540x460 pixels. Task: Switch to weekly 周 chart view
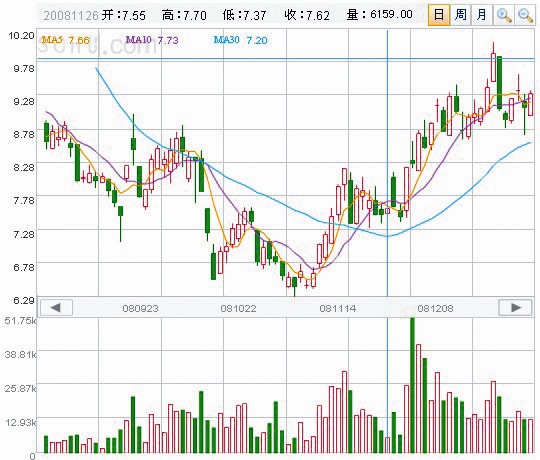pyautogui.click(x=460, y=15)
